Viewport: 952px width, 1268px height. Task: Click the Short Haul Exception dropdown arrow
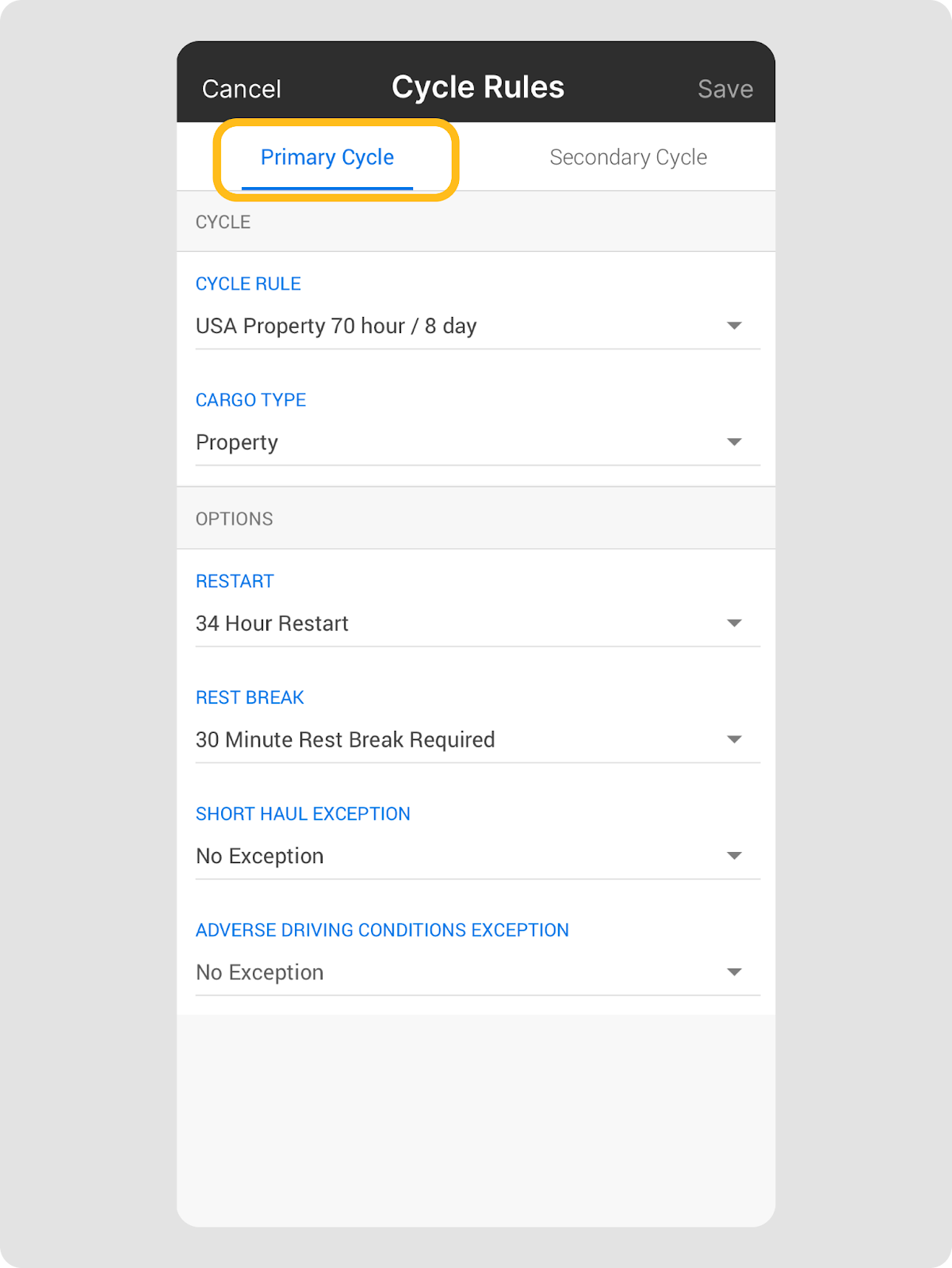tap(734, 856)
